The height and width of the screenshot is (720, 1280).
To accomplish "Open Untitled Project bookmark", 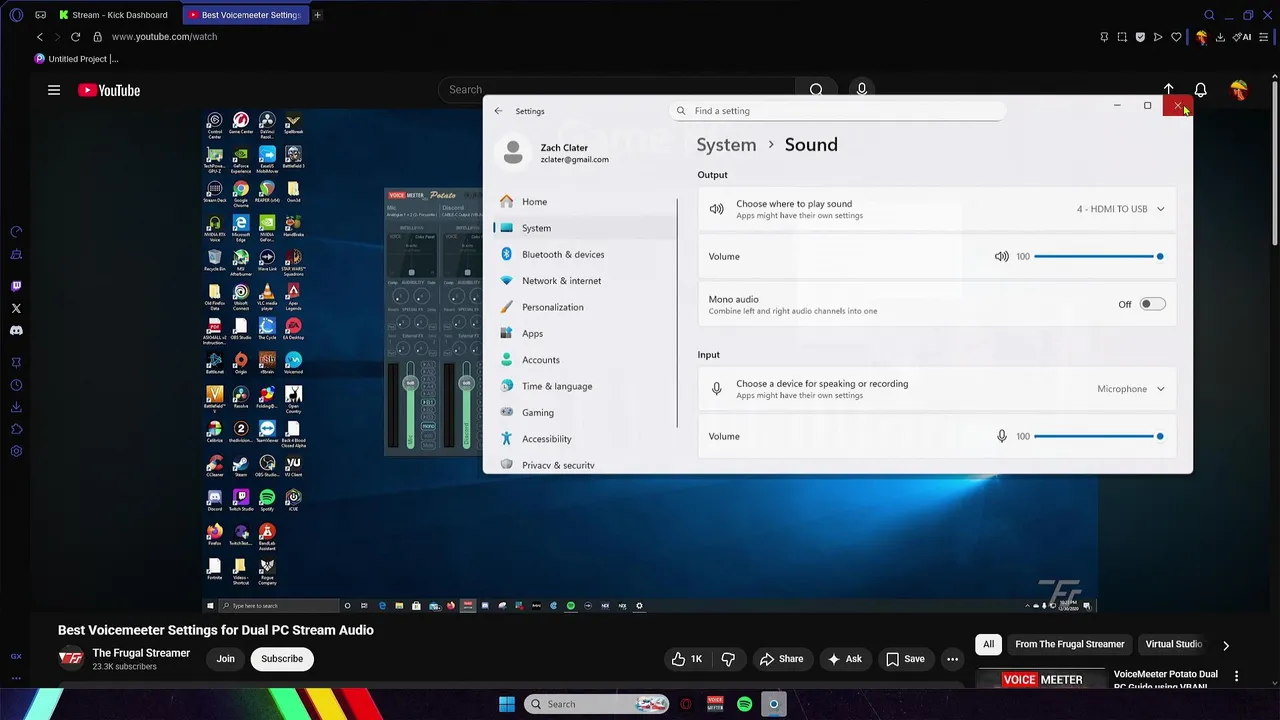I will [76, 59].
